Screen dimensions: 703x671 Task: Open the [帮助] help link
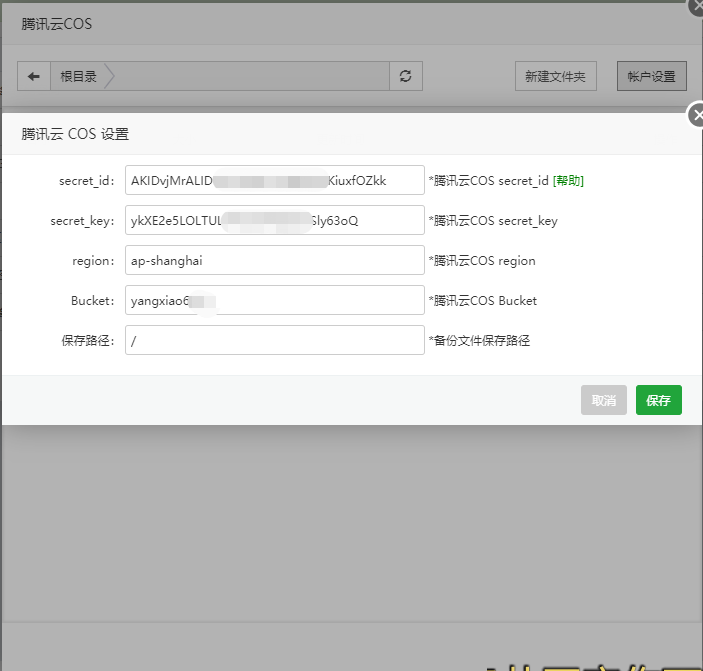[568, 181]
